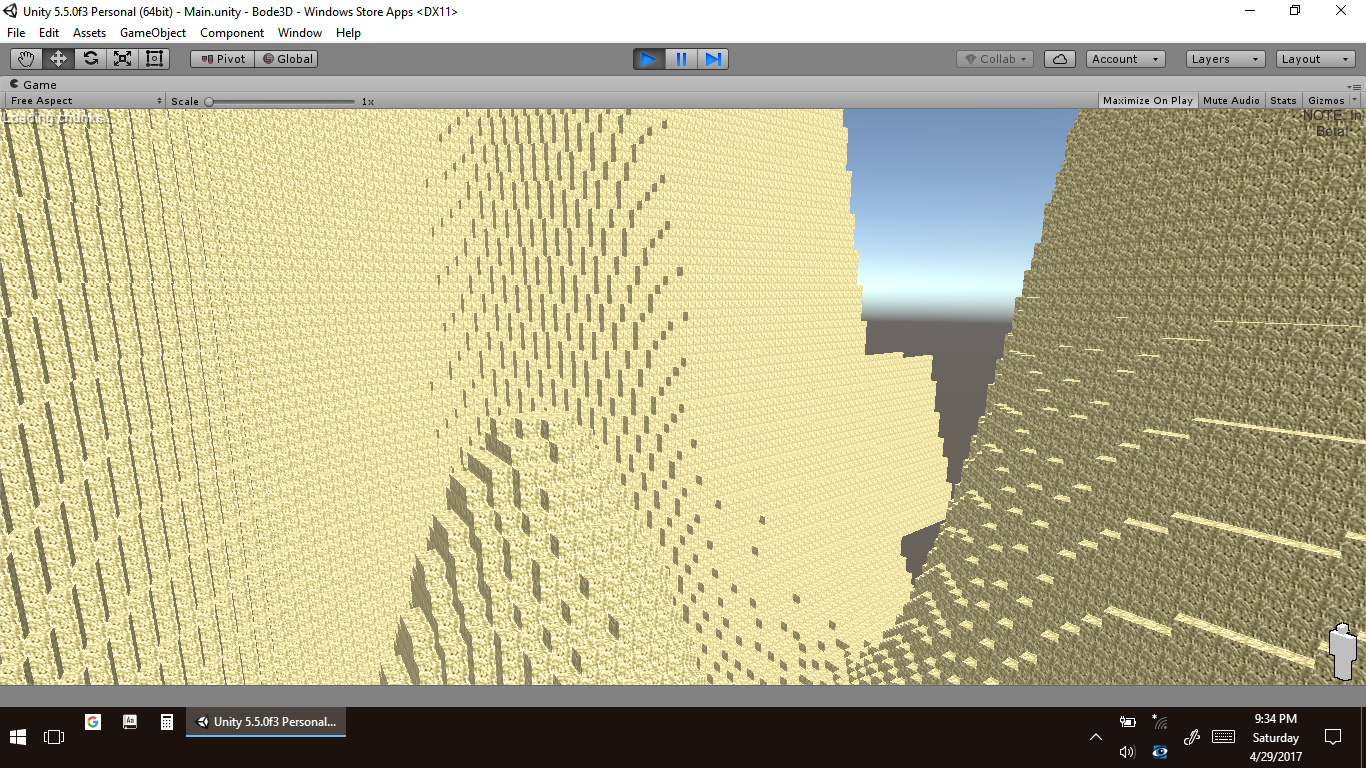The height and width of the screenshot is (768, 1366).
Task: Stop play mode with Play button
Action: [x=648, y=59]
